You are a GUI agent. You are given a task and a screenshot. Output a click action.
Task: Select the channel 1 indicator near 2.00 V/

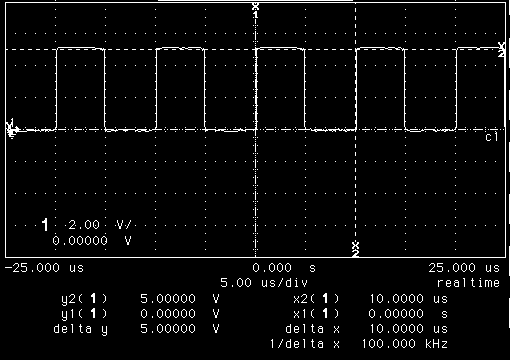click(x=45, y=225)
